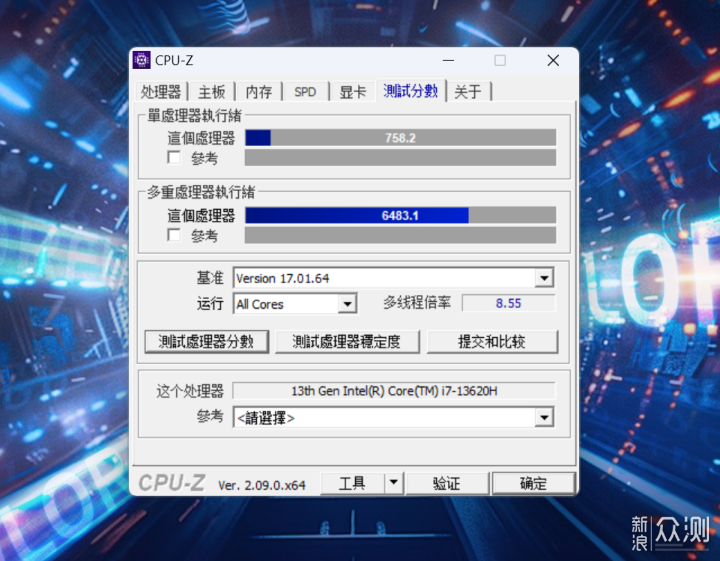
Task: Click the 验证 button
Action: (x=447, y=483)
